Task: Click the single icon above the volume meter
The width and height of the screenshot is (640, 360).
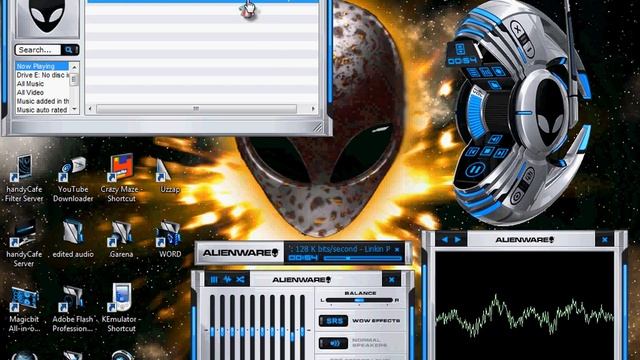Action: point(494,84)
